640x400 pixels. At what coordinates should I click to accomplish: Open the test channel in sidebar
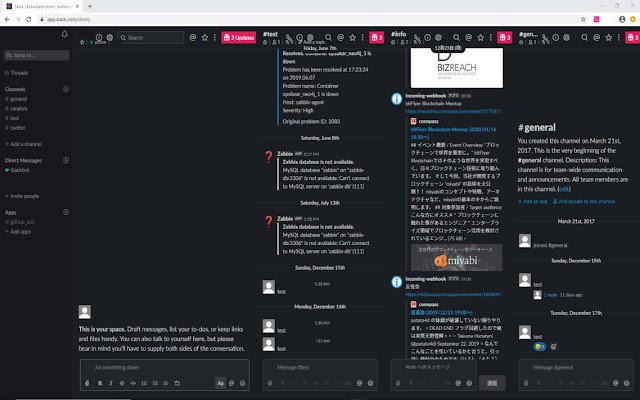(x=12, y=118)
